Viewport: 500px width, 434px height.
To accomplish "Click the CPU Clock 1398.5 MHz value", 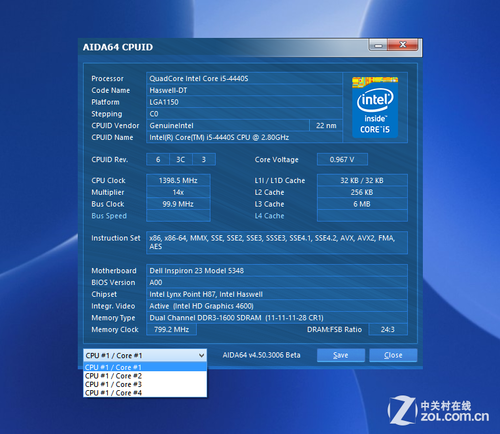I will (x=178, y=181).
